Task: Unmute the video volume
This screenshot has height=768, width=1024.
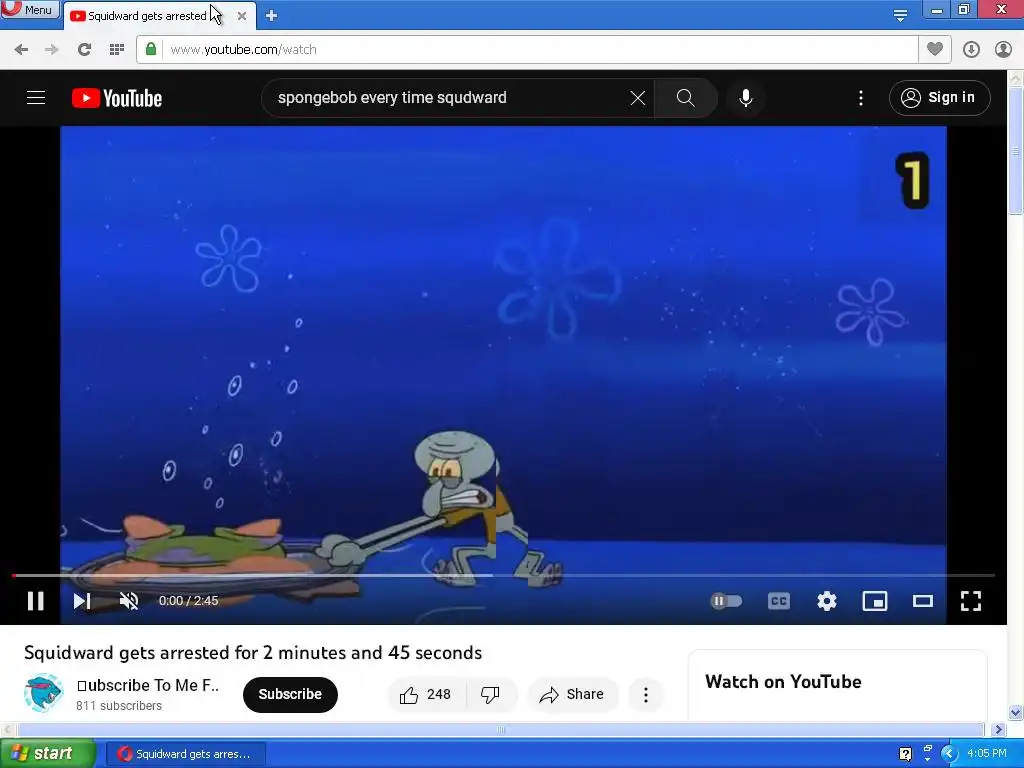Action: pyautogui.click(x=129, y=601)
